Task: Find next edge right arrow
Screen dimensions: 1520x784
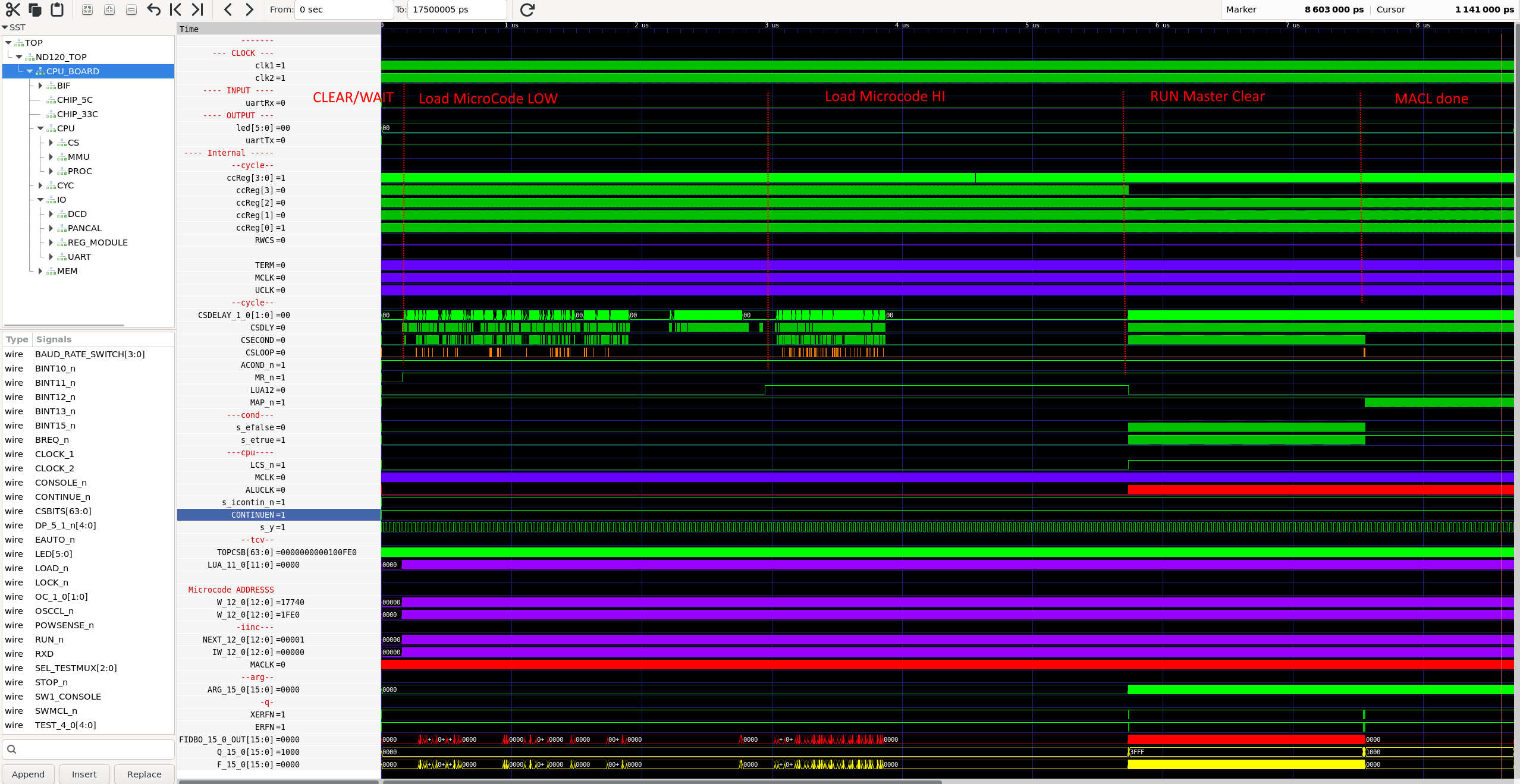Action: (x=250, y=10)
